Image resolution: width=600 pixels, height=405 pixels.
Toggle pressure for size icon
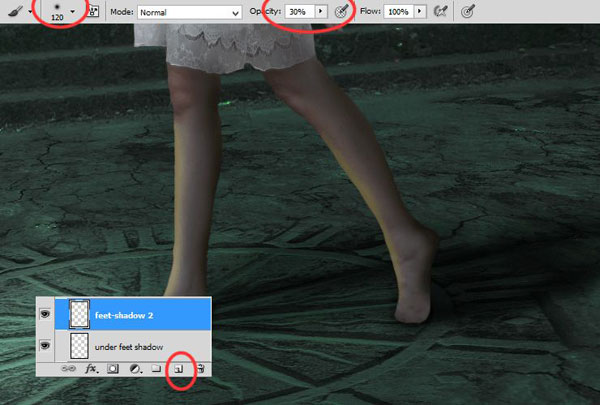468,11
